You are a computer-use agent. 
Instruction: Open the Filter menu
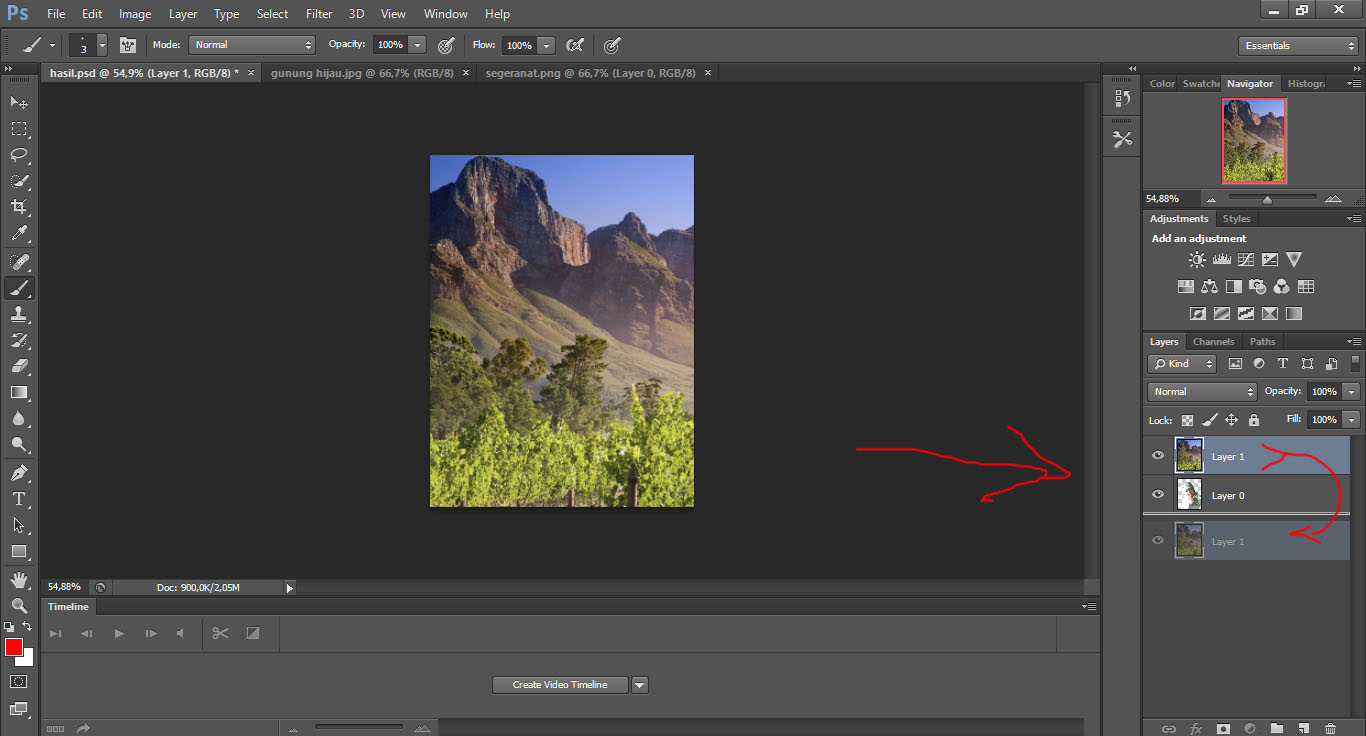[x=319, y=14]
